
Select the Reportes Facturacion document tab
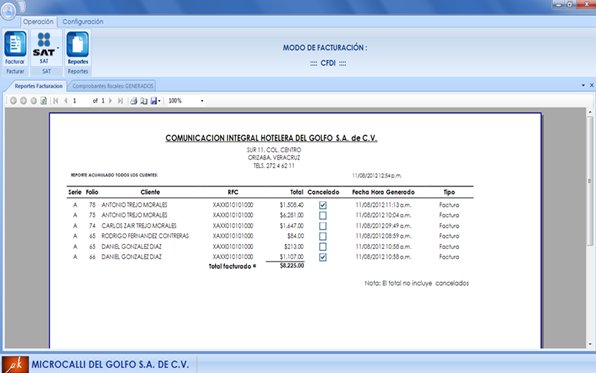pyautogui.click(x=38, y=86)
